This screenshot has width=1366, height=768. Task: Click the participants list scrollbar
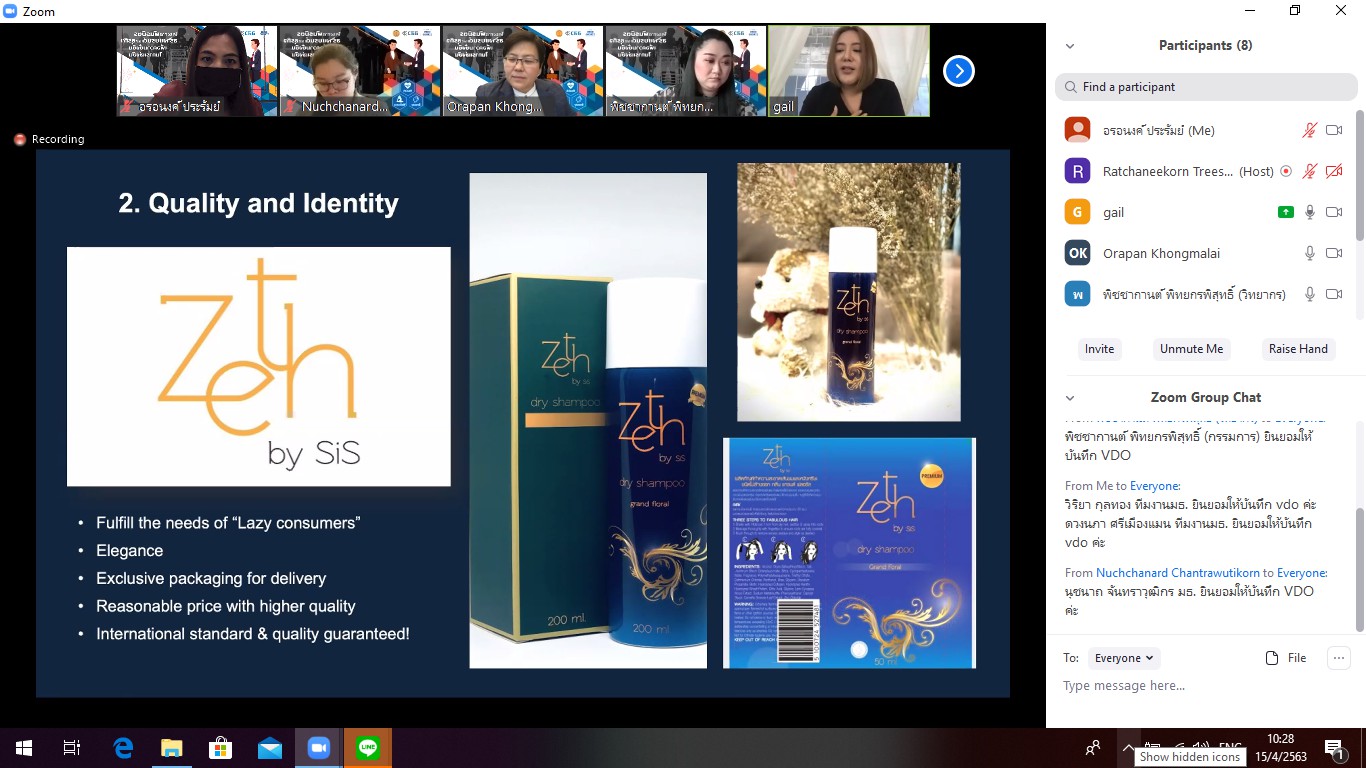coord(1360,176)
